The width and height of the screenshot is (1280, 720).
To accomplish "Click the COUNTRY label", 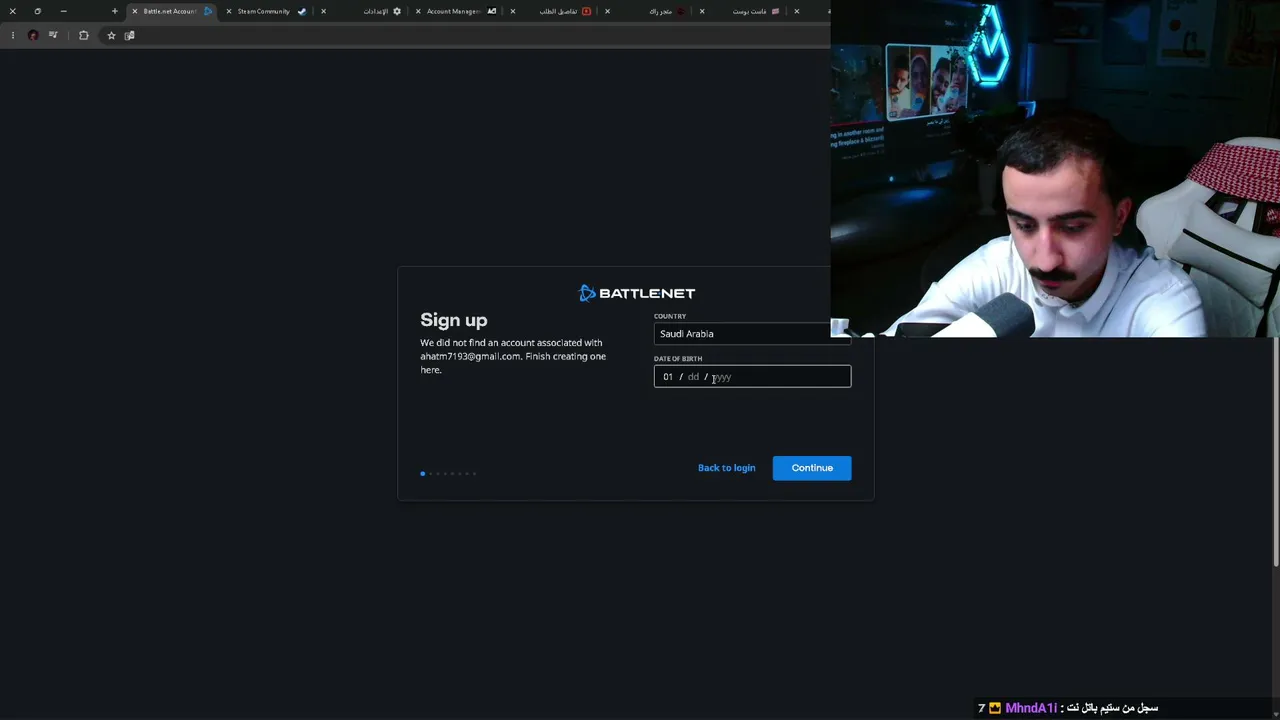I will point(670,316).
